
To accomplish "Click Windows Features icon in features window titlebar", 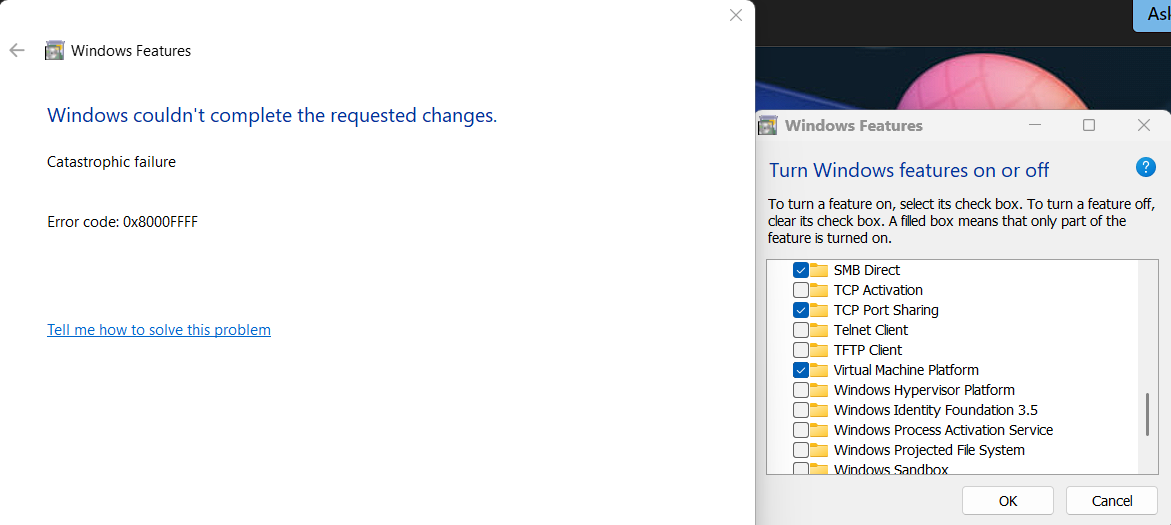I will pyautogui.click(x=768, y=125).
